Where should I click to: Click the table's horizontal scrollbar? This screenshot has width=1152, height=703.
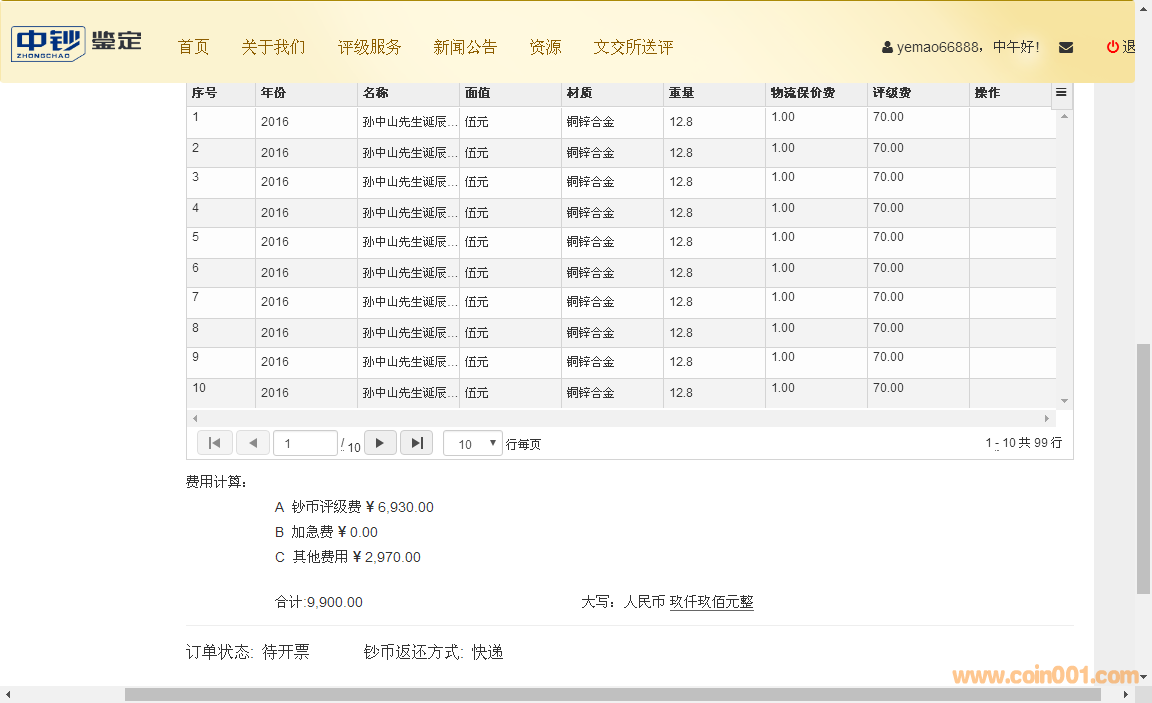(620, 418)
